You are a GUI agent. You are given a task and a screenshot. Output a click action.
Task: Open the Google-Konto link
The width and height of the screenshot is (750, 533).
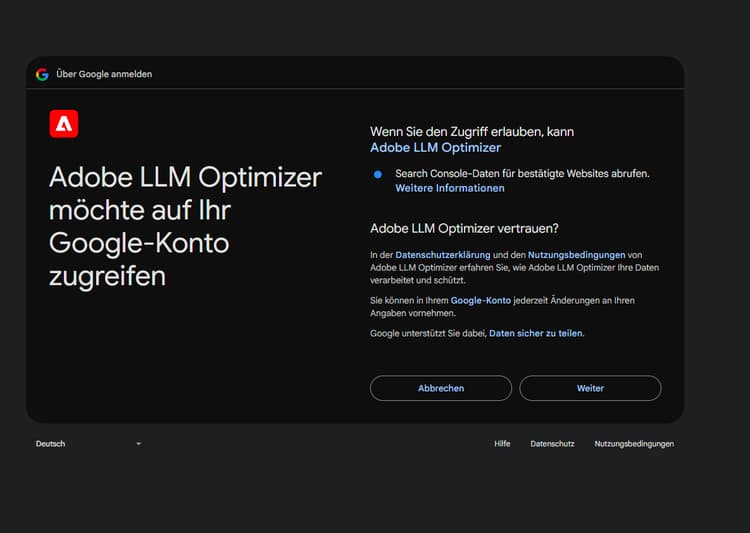(x=481, y=300)
